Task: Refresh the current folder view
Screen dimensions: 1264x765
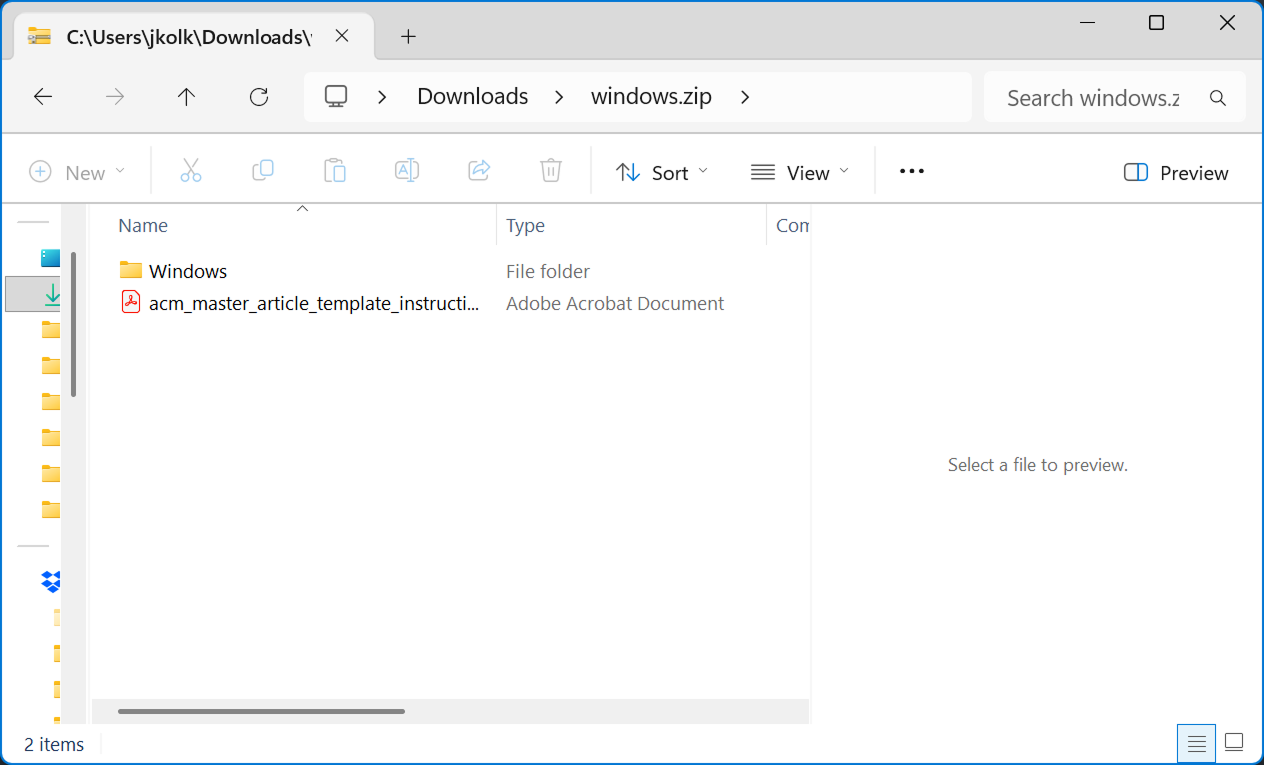Action: pos(259,97)
